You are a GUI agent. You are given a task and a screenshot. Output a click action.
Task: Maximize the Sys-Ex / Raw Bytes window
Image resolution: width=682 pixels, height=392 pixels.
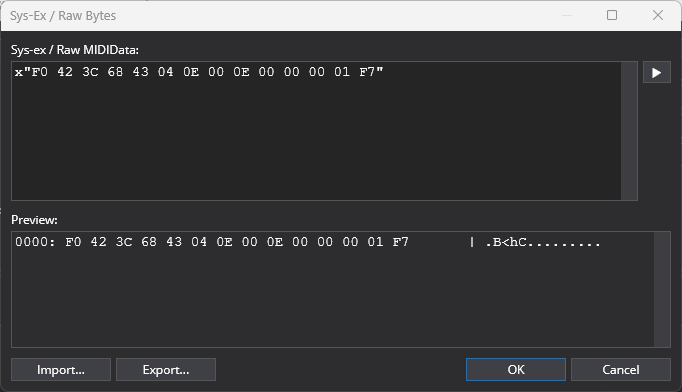[x=612, y=15]
